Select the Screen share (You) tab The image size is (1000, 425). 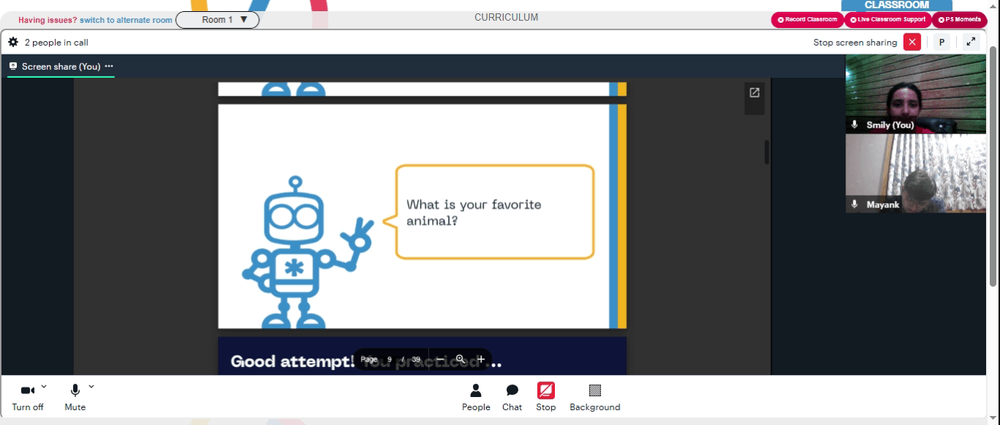click(x=61, y=66)
